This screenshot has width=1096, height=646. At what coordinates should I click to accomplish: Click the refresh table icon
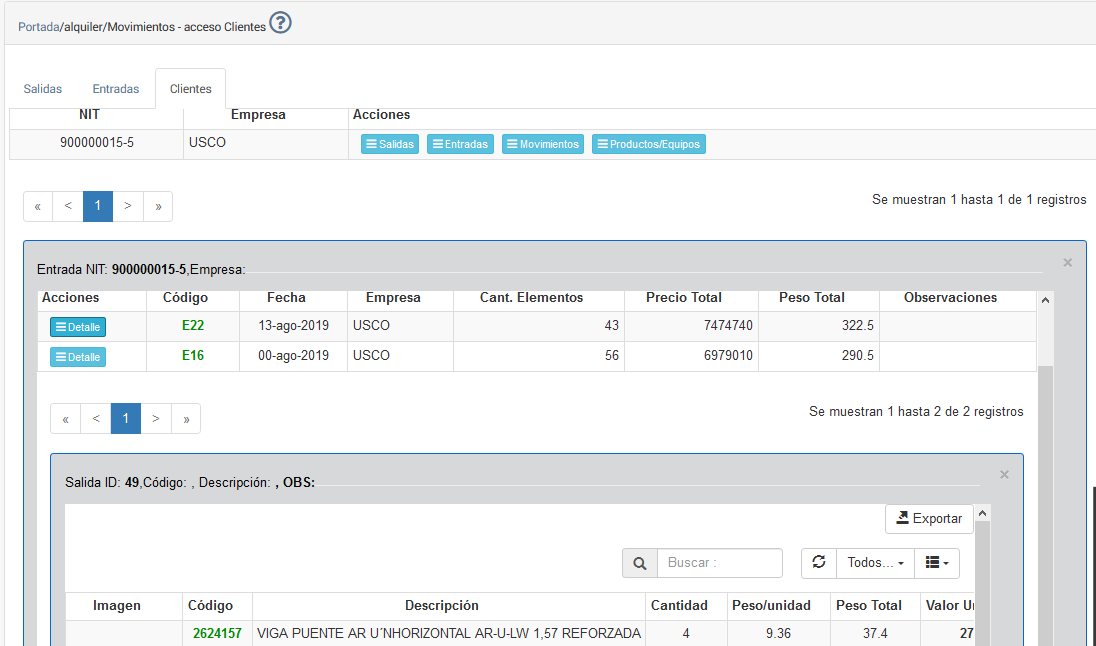tap(818, 563)
